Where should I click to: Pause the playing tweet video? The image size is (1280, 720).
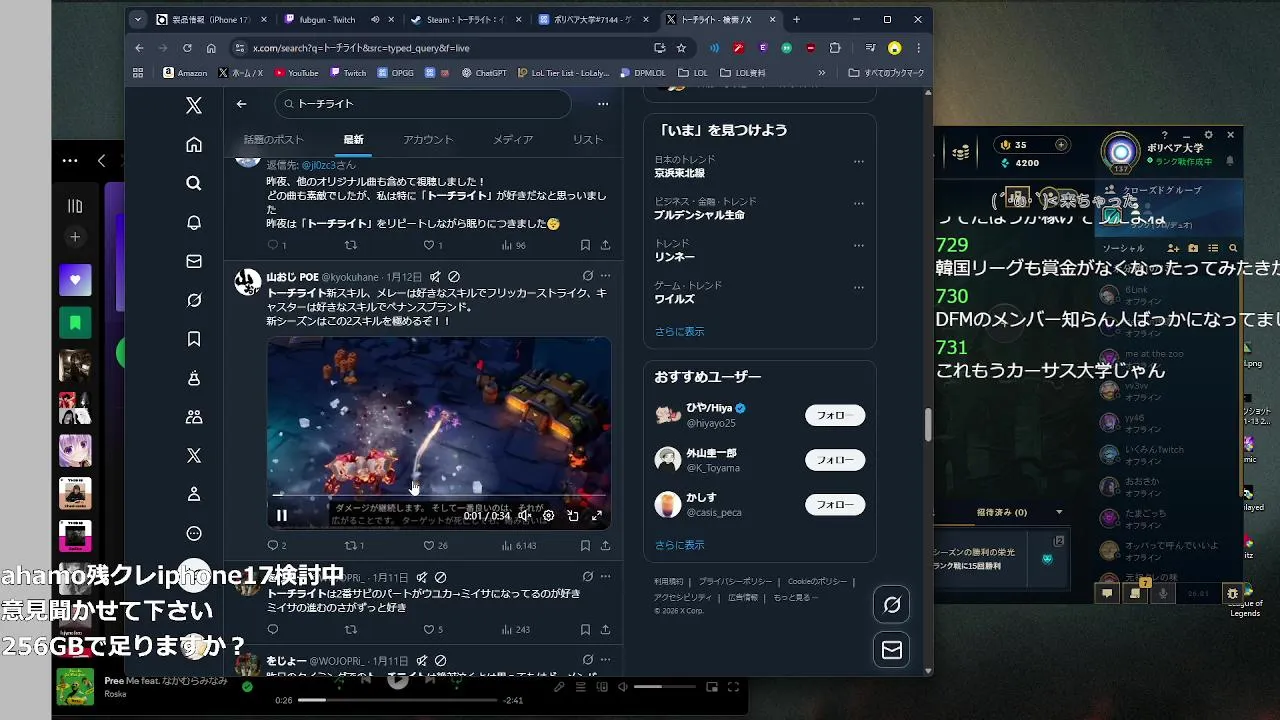(282, 516)
